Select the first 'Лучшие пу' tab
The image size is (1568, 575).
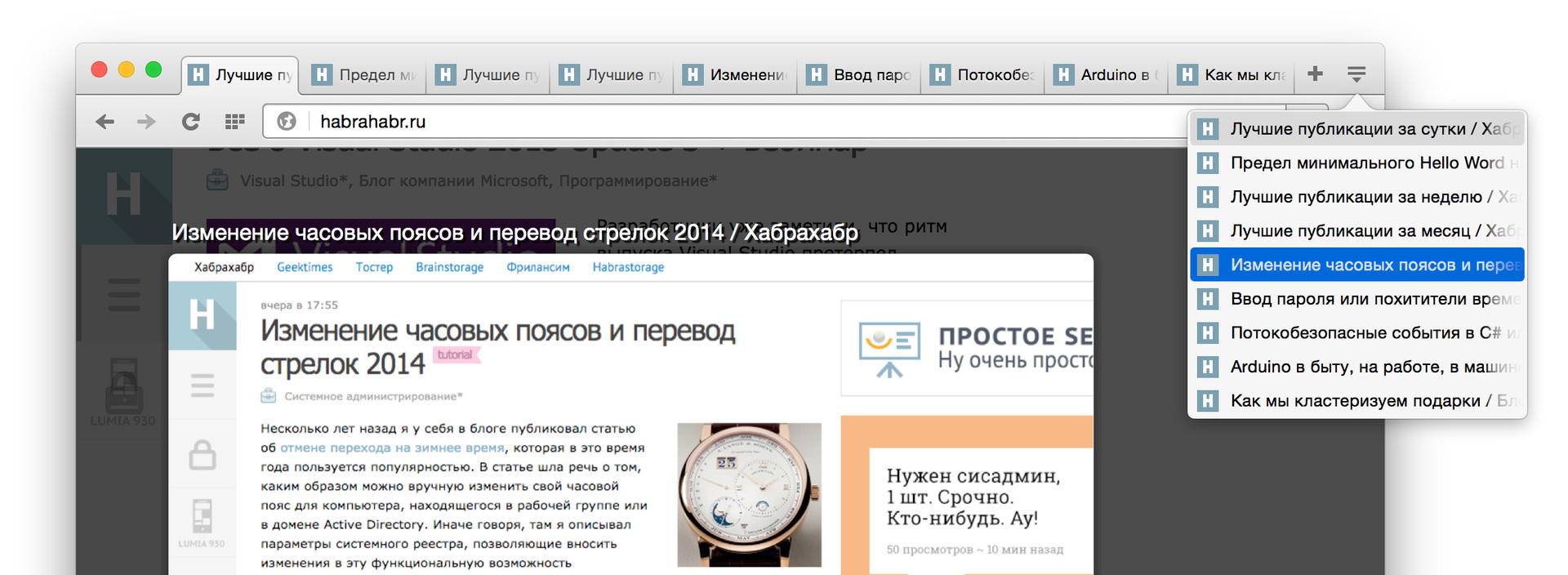[x=240, y=75]
